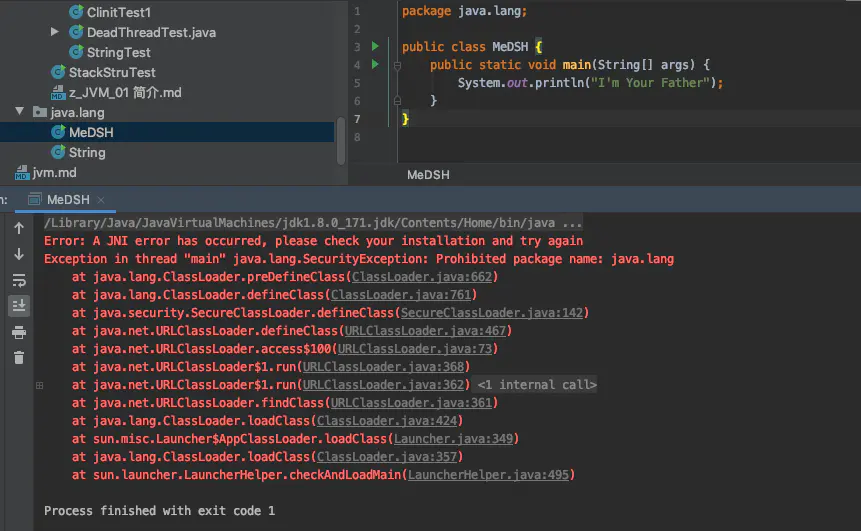Click the String class icon in tree
The height and width of the screenshot is (531, 861).
(x=58, y=152)
